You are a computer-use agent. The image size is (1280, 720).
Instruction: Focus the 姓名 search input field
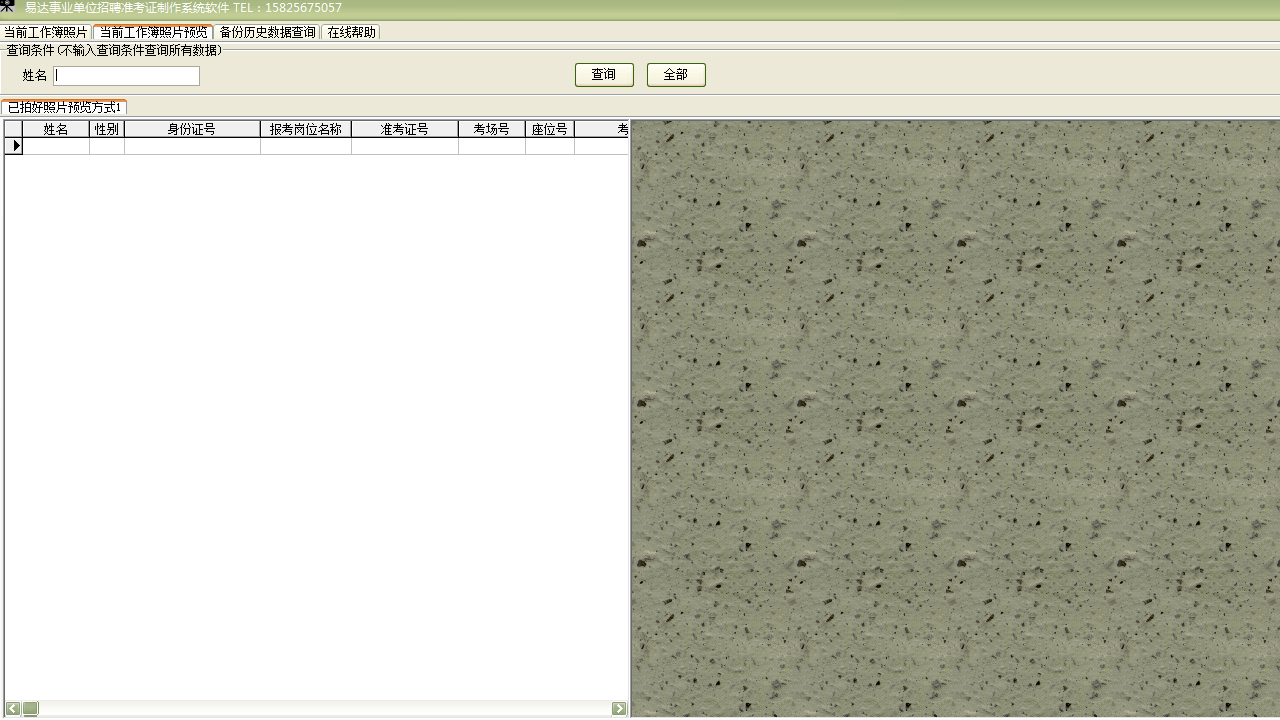point(127,76)
